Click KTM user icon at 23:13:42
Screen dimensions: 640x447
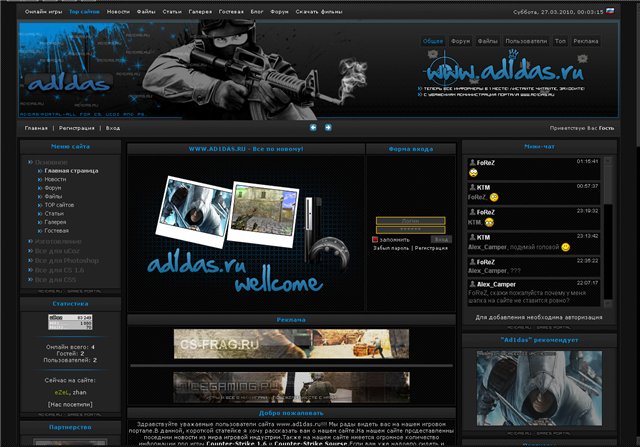click(x=472, y=237)
